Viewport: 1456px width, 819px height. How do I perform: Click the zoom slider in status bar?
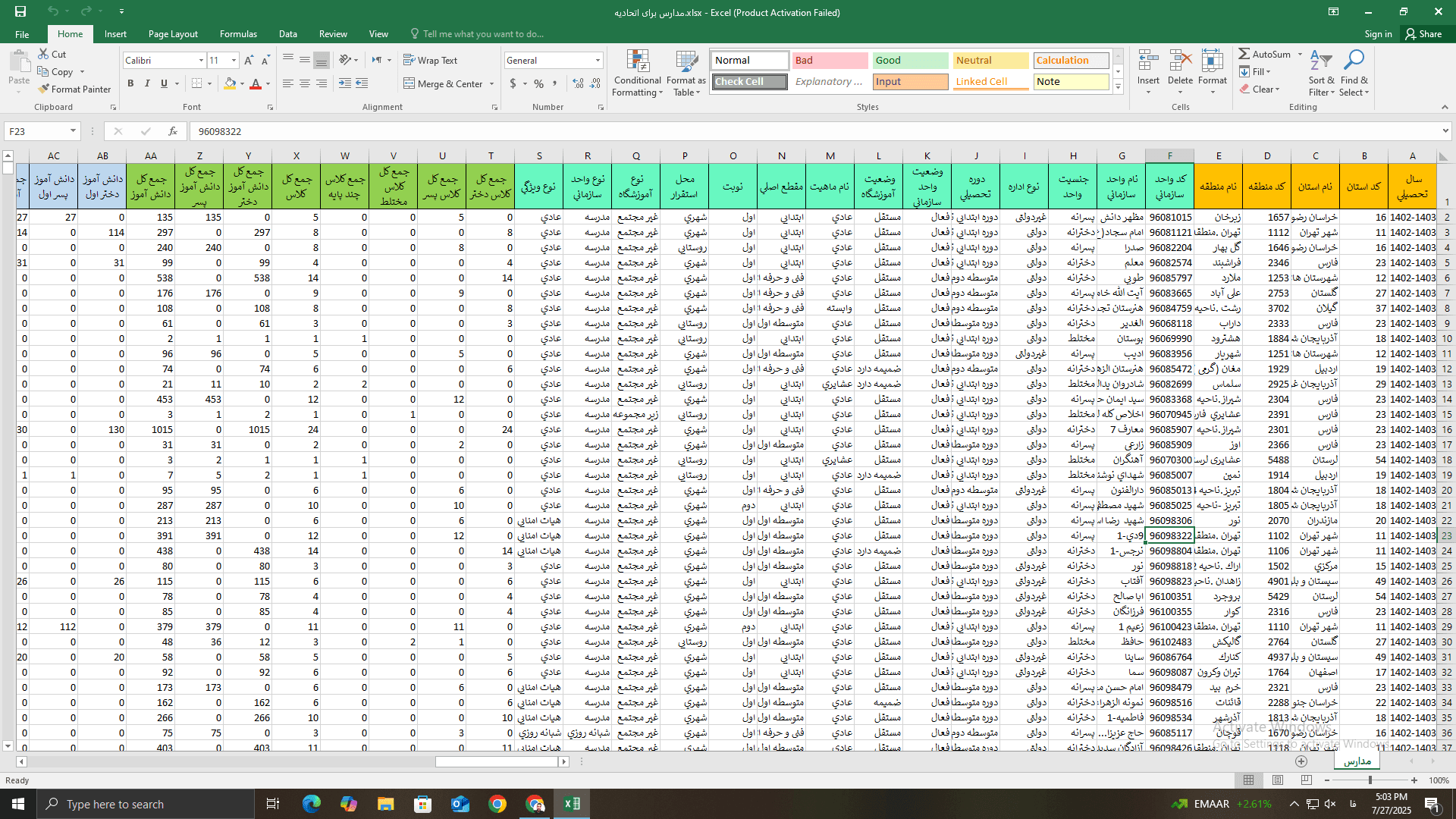[1370, 780]
